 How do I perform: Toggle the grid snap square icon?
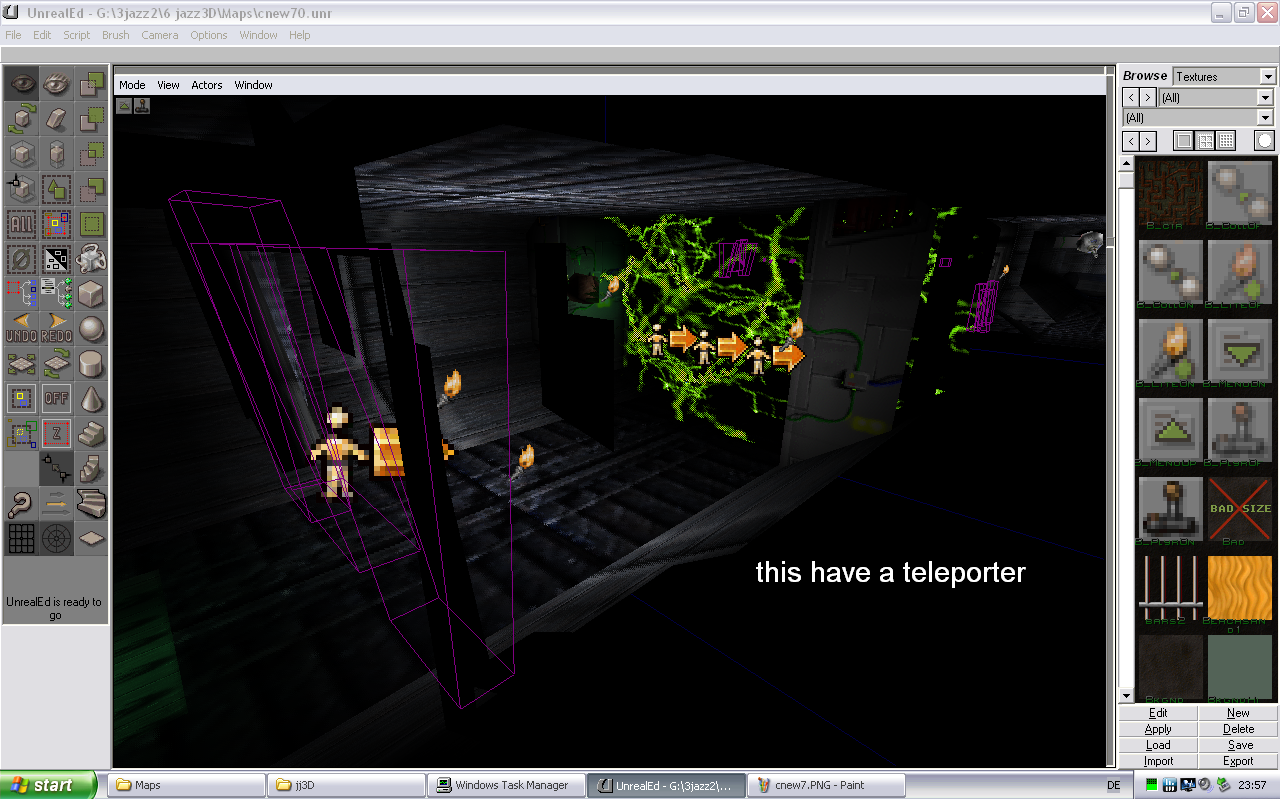tap(21, 400)
